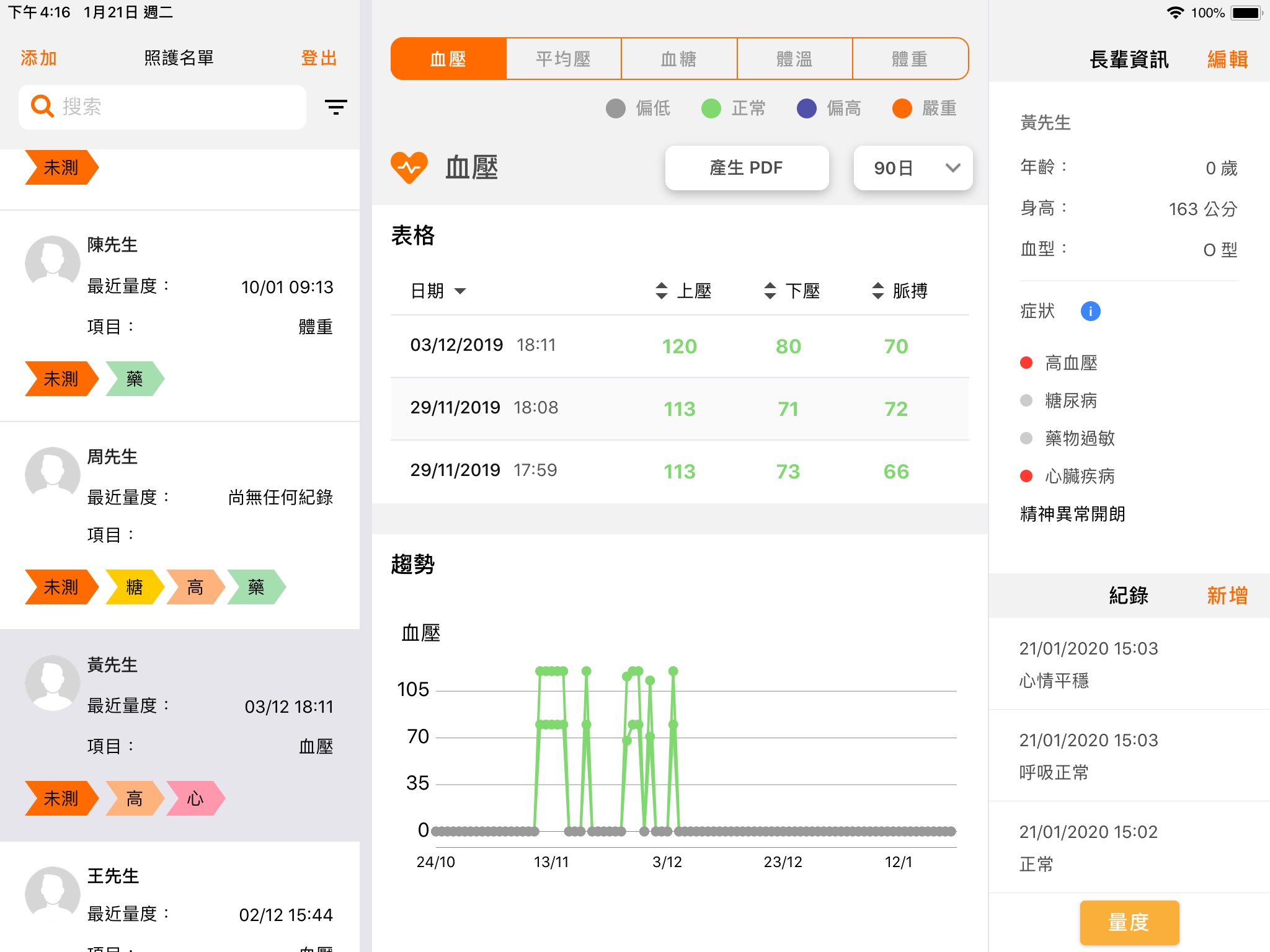Screen dimensions: 1270x952
Task: Tap 糖 tag under 周先生
Action: pos(135,587)
